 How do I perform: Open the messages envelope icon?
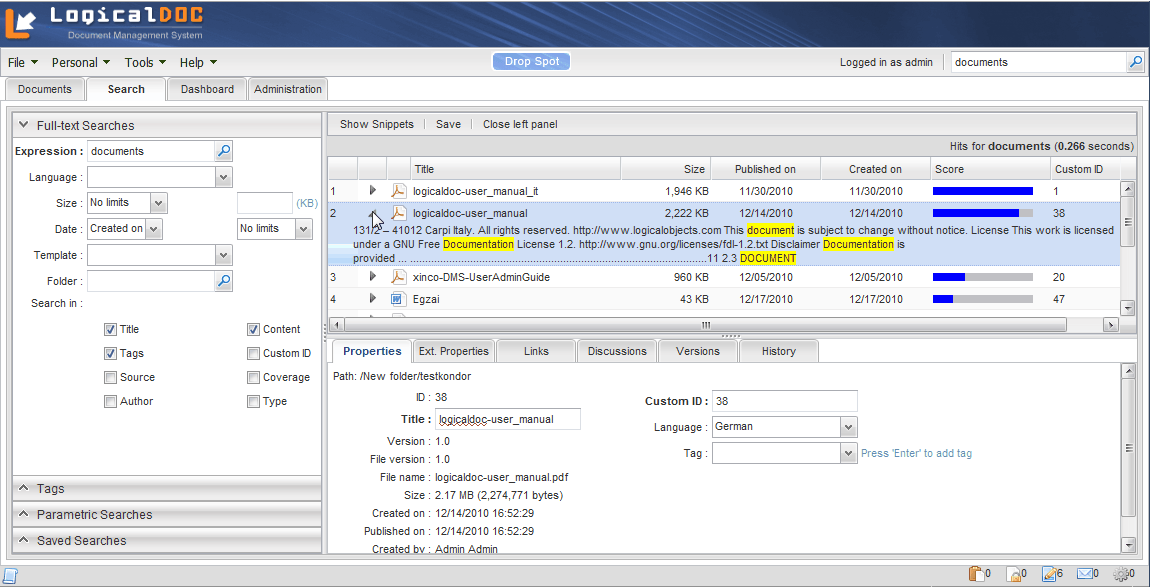[1084, 574]
